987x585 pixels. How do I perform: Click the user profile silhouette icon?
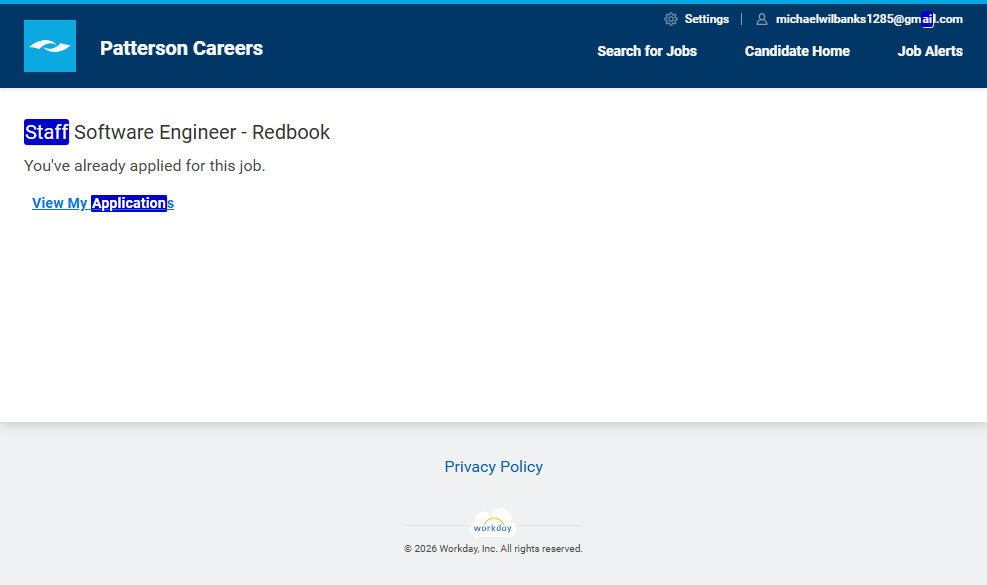(762, 19)
